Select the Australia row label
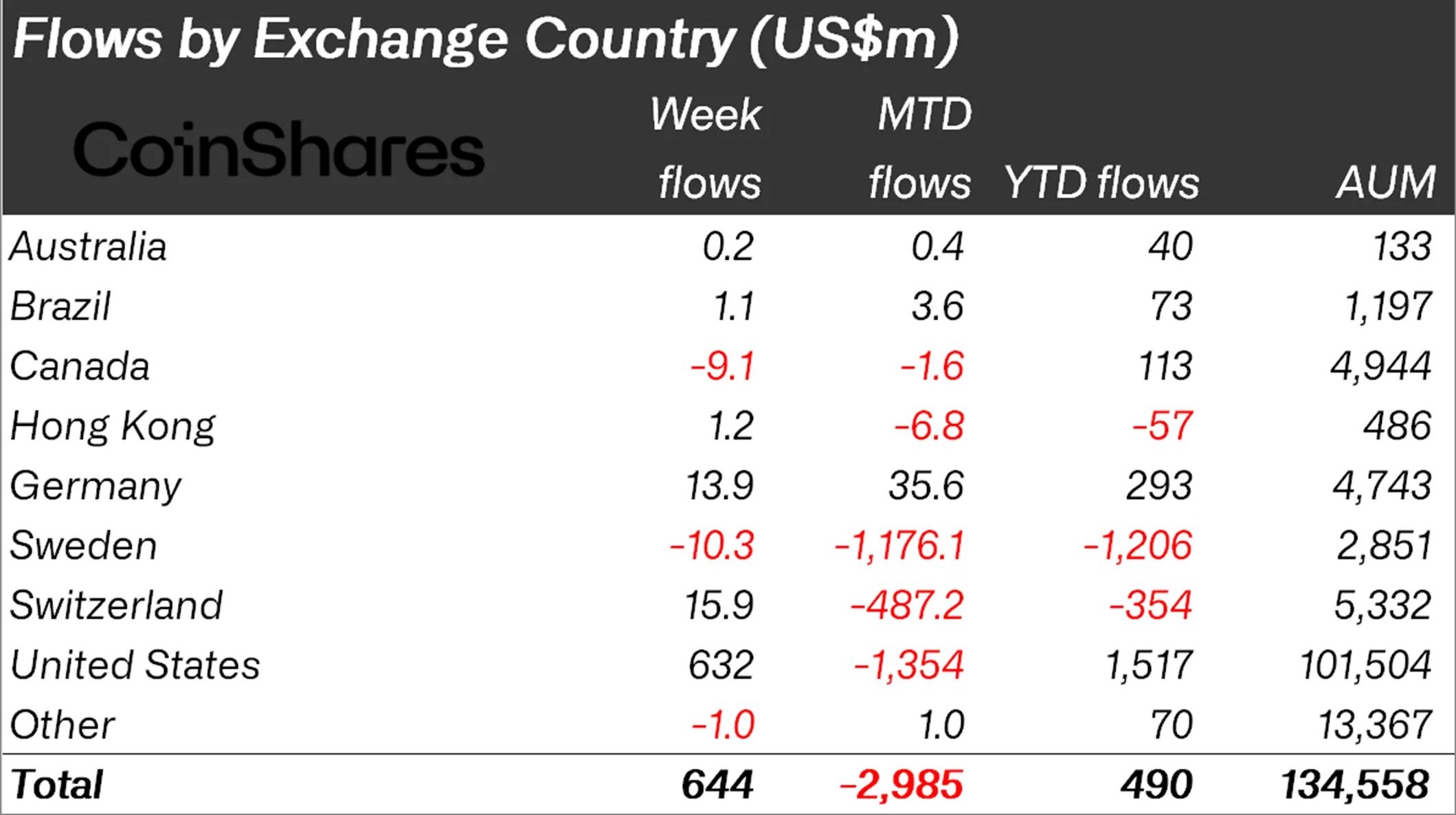1456x815 pixels. [88, 247]
